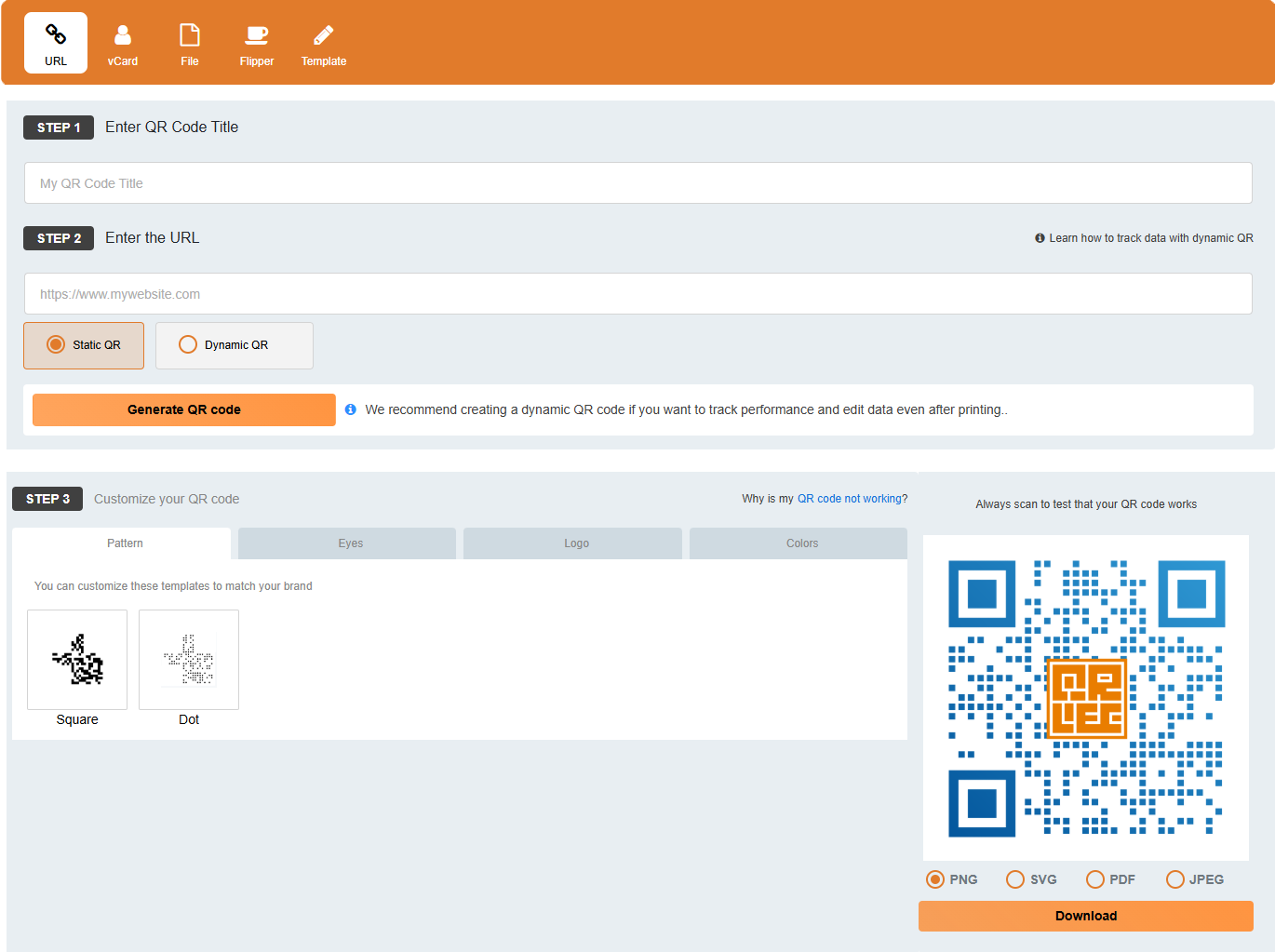1275x952 pixels.
Task: Switch to the Eyes tab
Action: point(350,543)
